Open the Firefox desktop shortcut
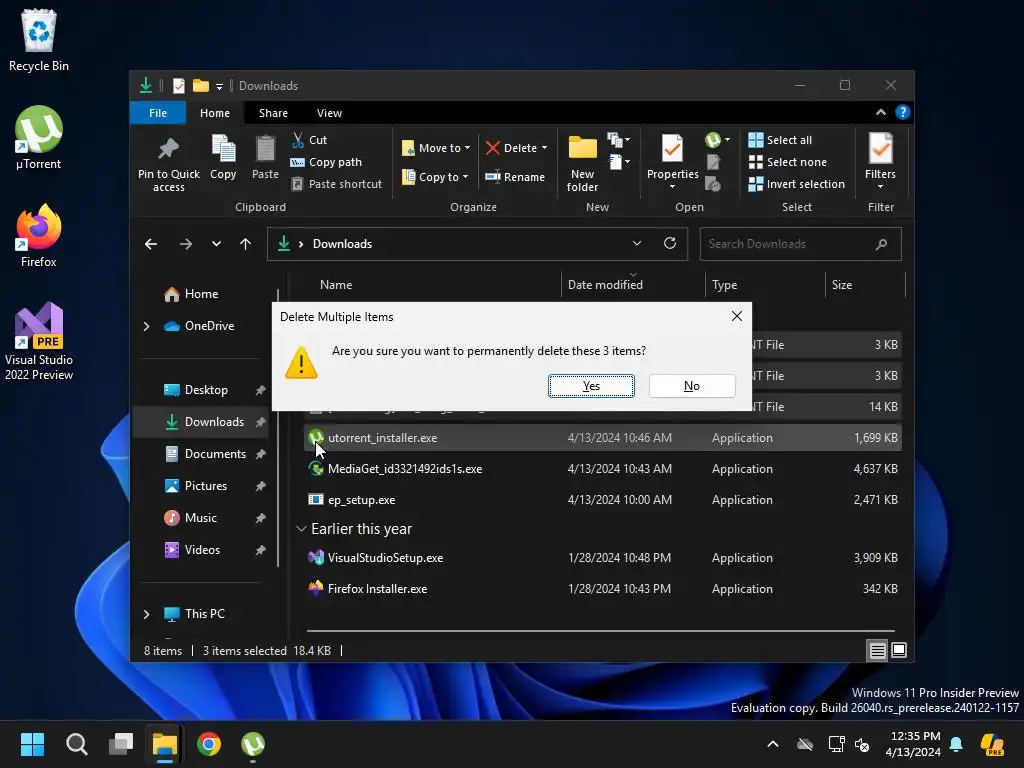The width and height of the screenshot is (1024, 768). 39,236
